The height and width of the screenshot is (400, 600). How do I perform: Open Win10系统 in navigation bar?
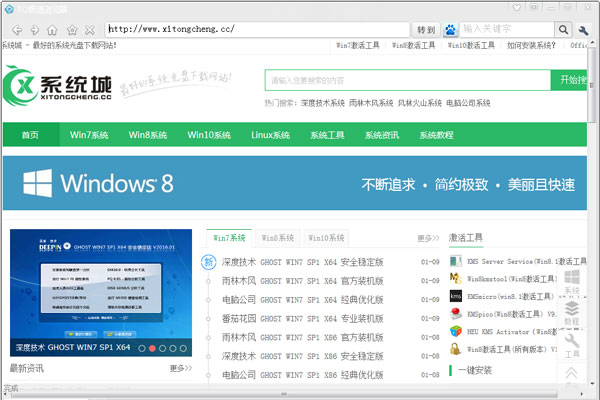tap(209, 135)
